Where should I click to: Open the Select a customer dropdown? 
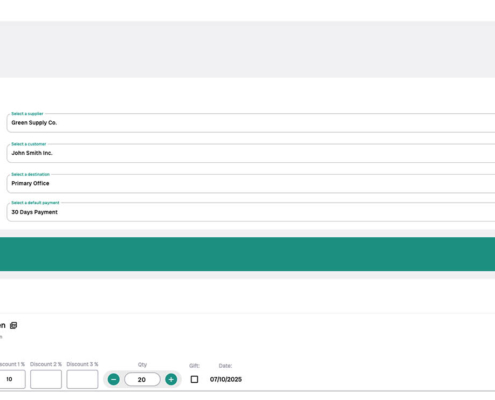251,153
